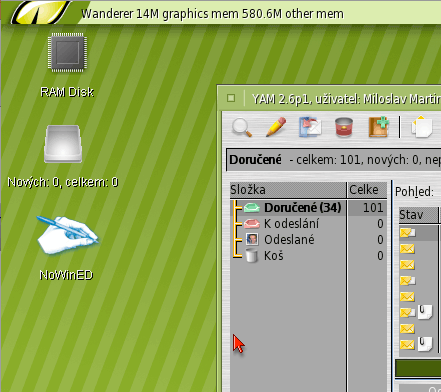Click the page icon after the toolbar separator

tap(422, 127)
